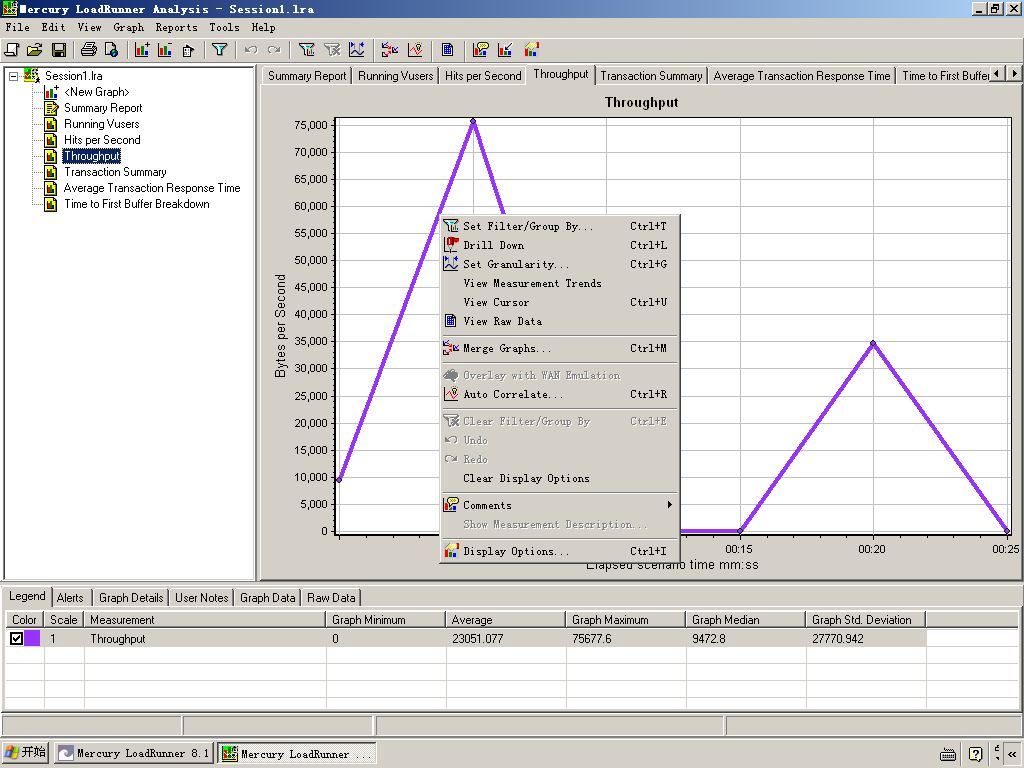Switch to the Alerts tab
This screenshot has width=1024, height=768.
(70, 598)
